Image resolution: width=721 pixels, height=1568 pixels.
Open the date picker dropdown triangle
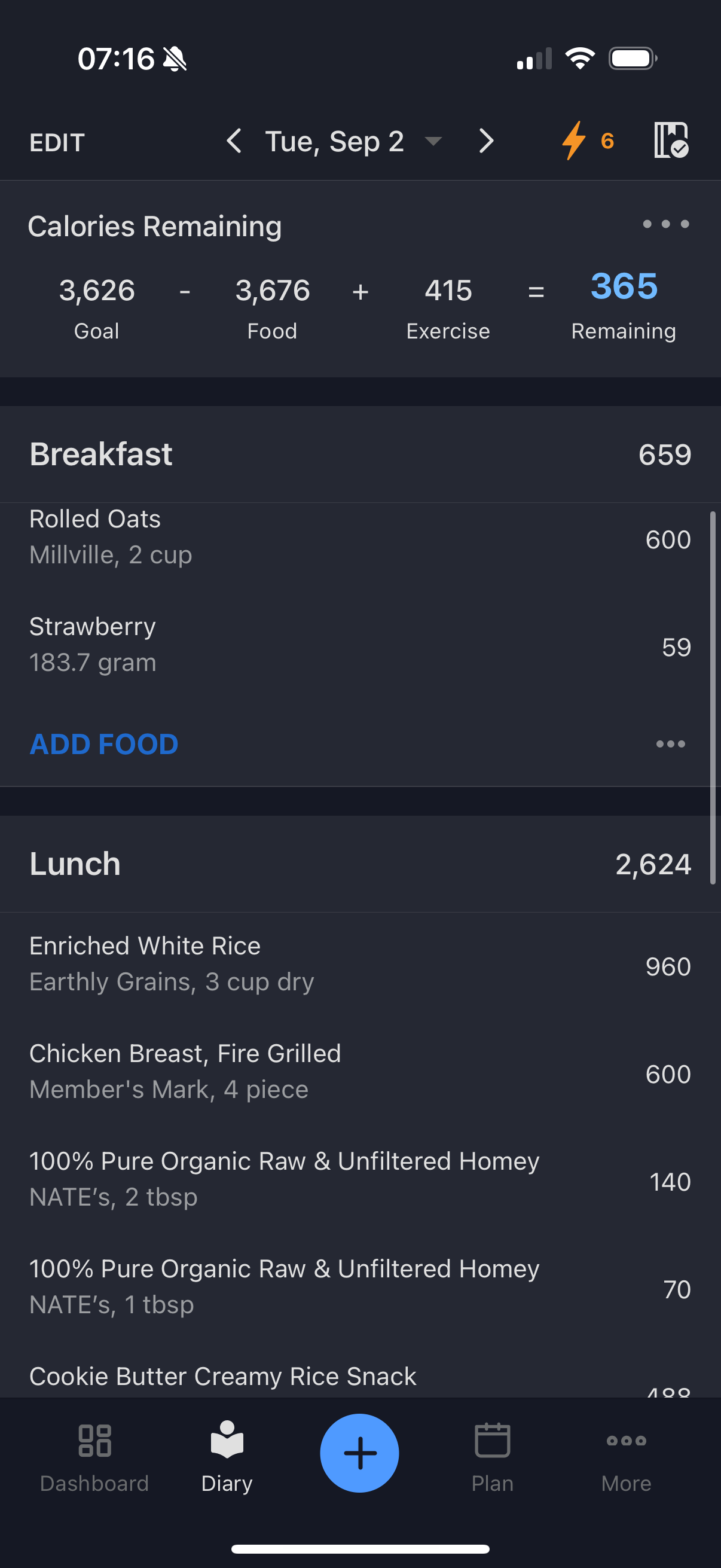pyautogui.click(x=433, y=142)
